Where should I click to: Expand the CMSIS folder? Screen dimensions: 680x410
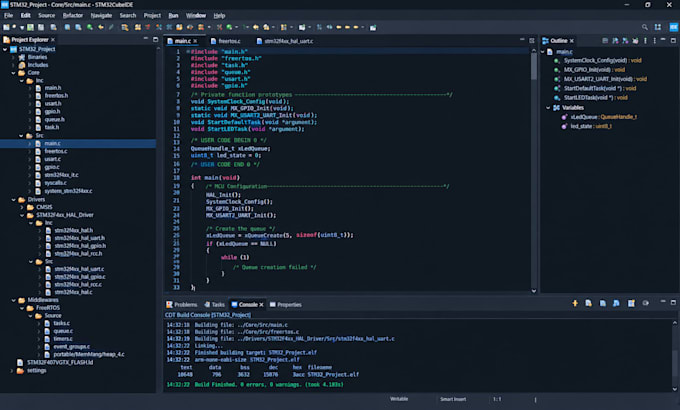click(22, 207)
